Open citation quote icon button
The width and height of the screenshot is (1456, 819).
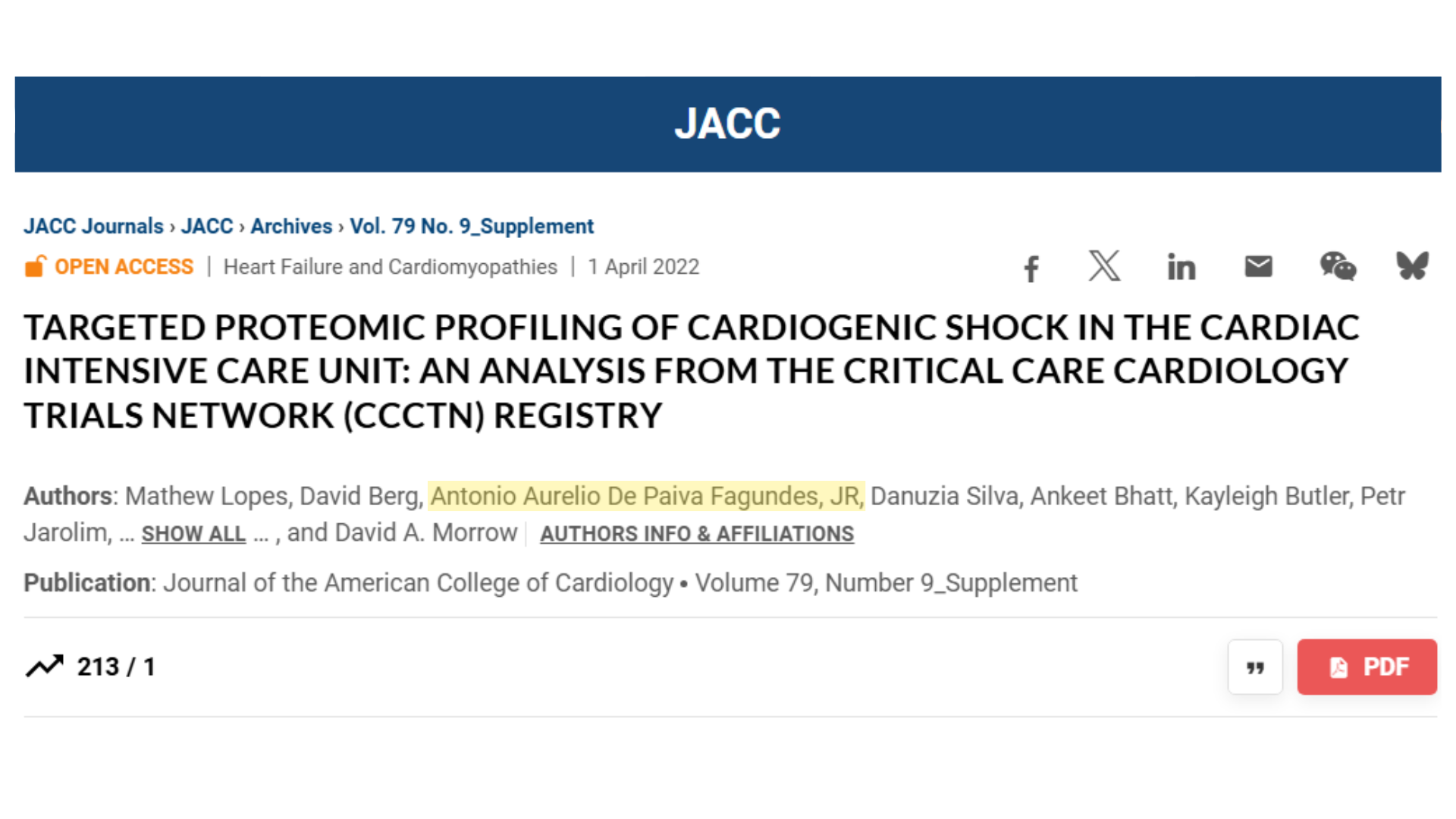[x=1255, y=667]
